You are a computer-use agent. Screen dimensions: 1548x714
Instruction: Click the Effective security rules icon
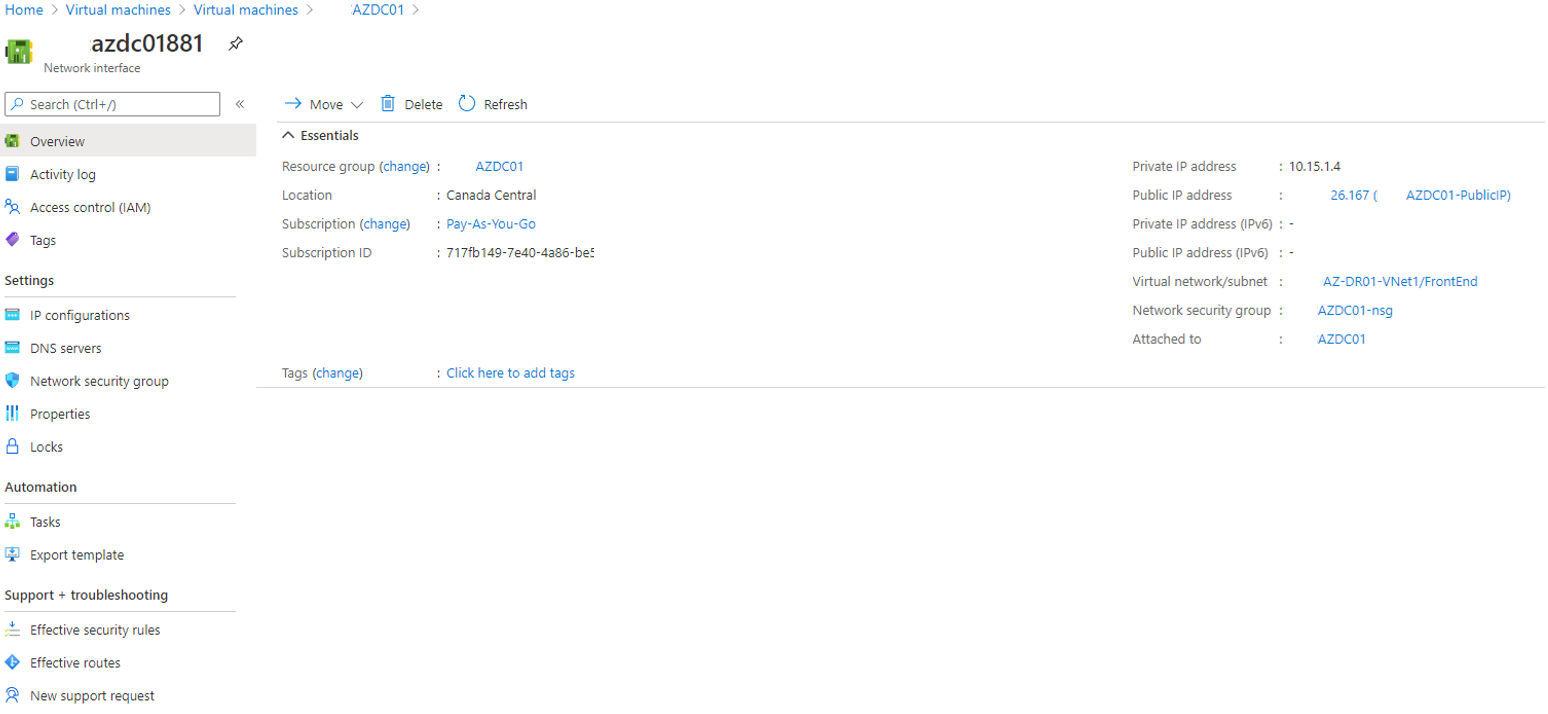pyautogui.click(x=12, y=630)
